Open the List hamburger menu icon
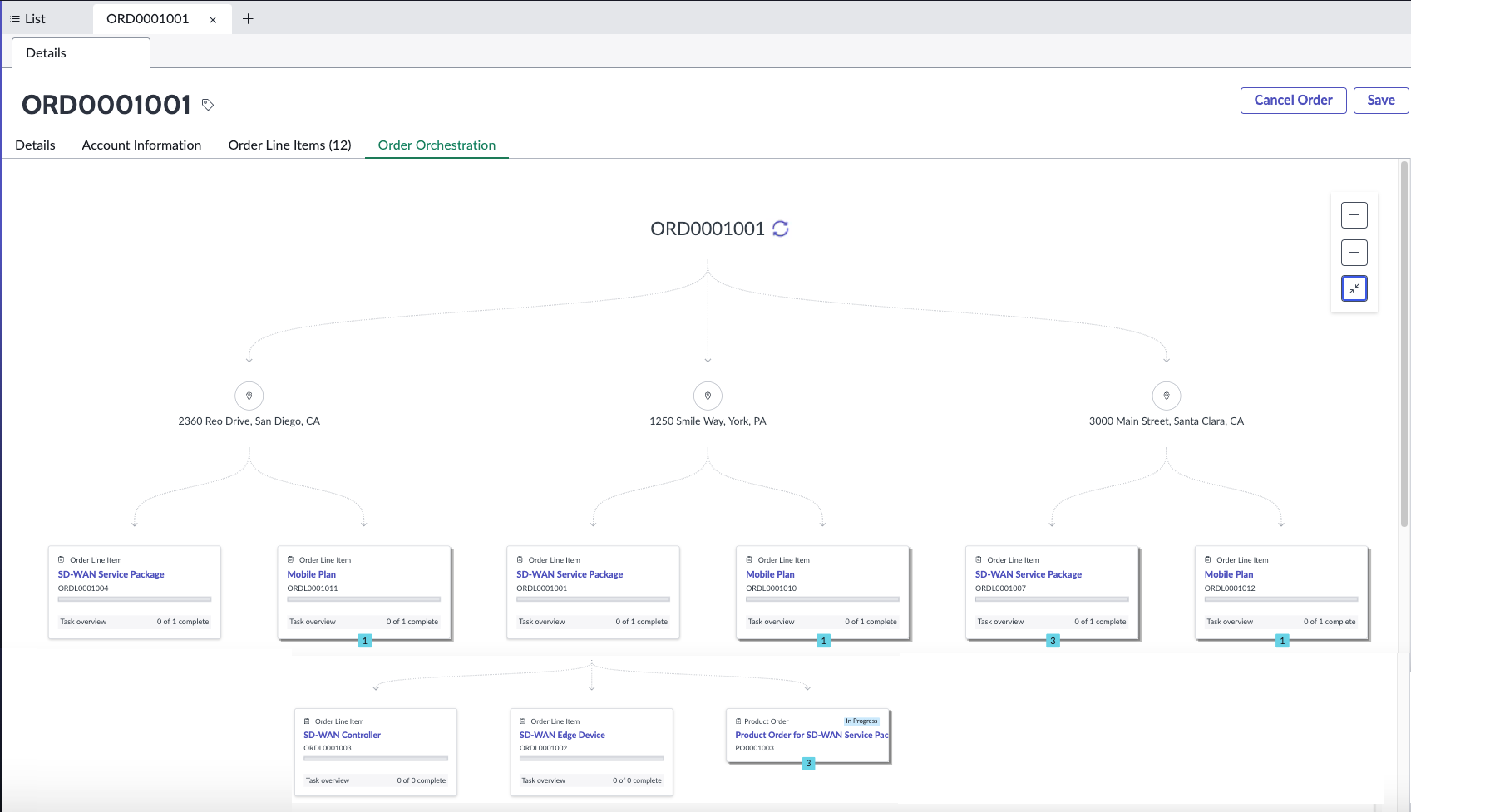Image resolution: width=1485 pixels, height=812 pixels. click(x=15, y=18)
